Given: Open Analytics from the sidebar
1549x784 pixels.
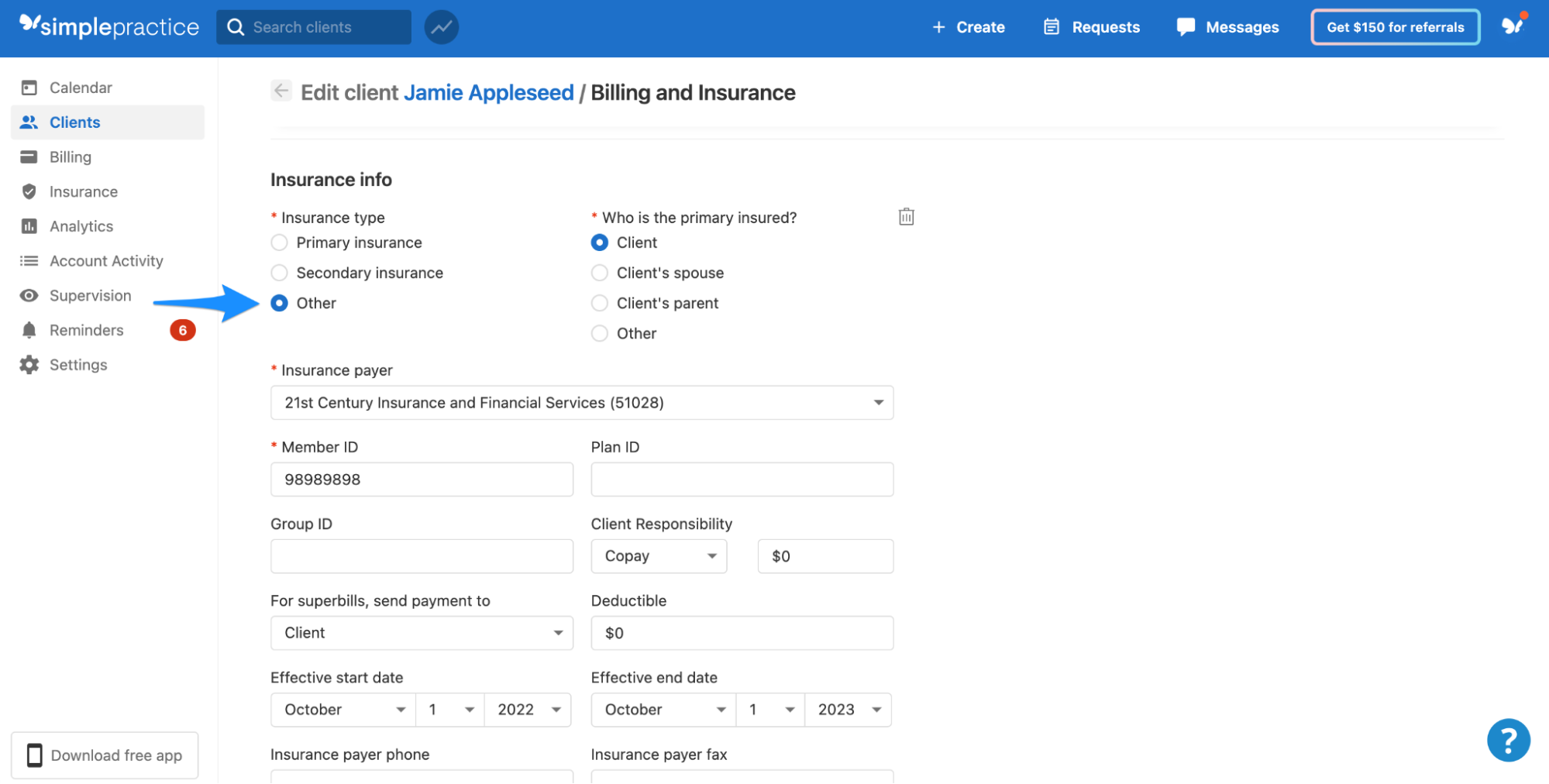Looking at the screenshot, I should click(82, 226).
